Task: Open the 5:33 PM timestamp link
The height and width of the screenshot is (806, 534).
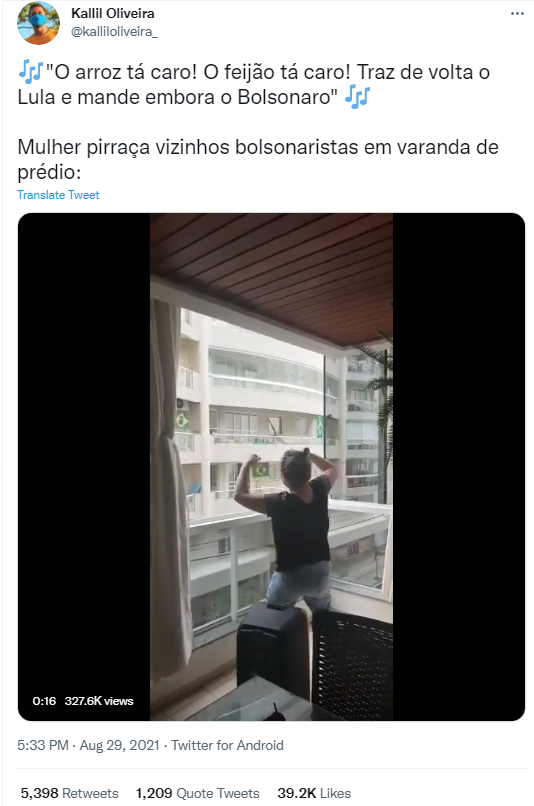Action: pyautogui.click(x=43, y=745)
